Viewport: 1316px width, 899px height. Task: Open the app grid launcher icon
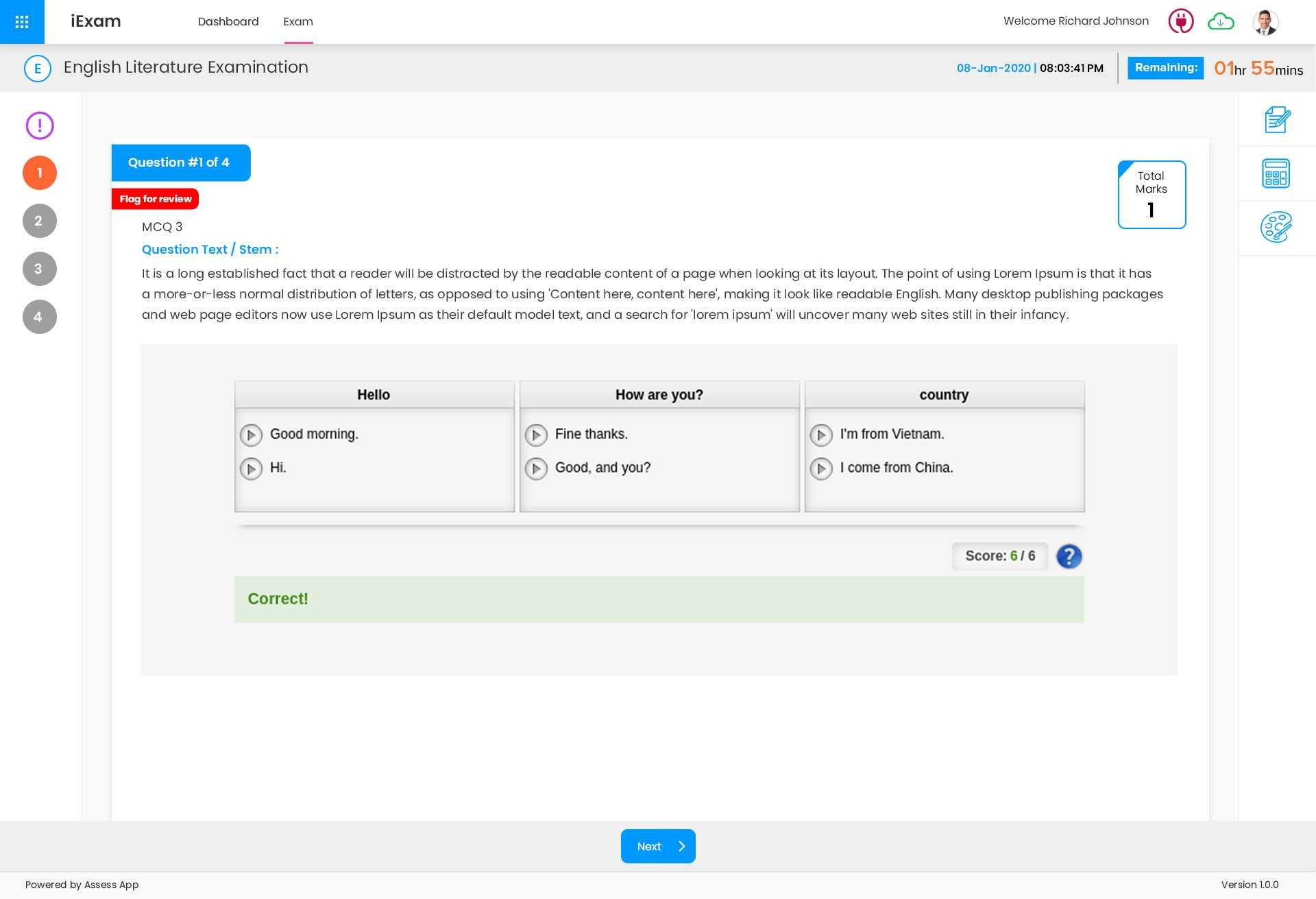pos(22,22)
